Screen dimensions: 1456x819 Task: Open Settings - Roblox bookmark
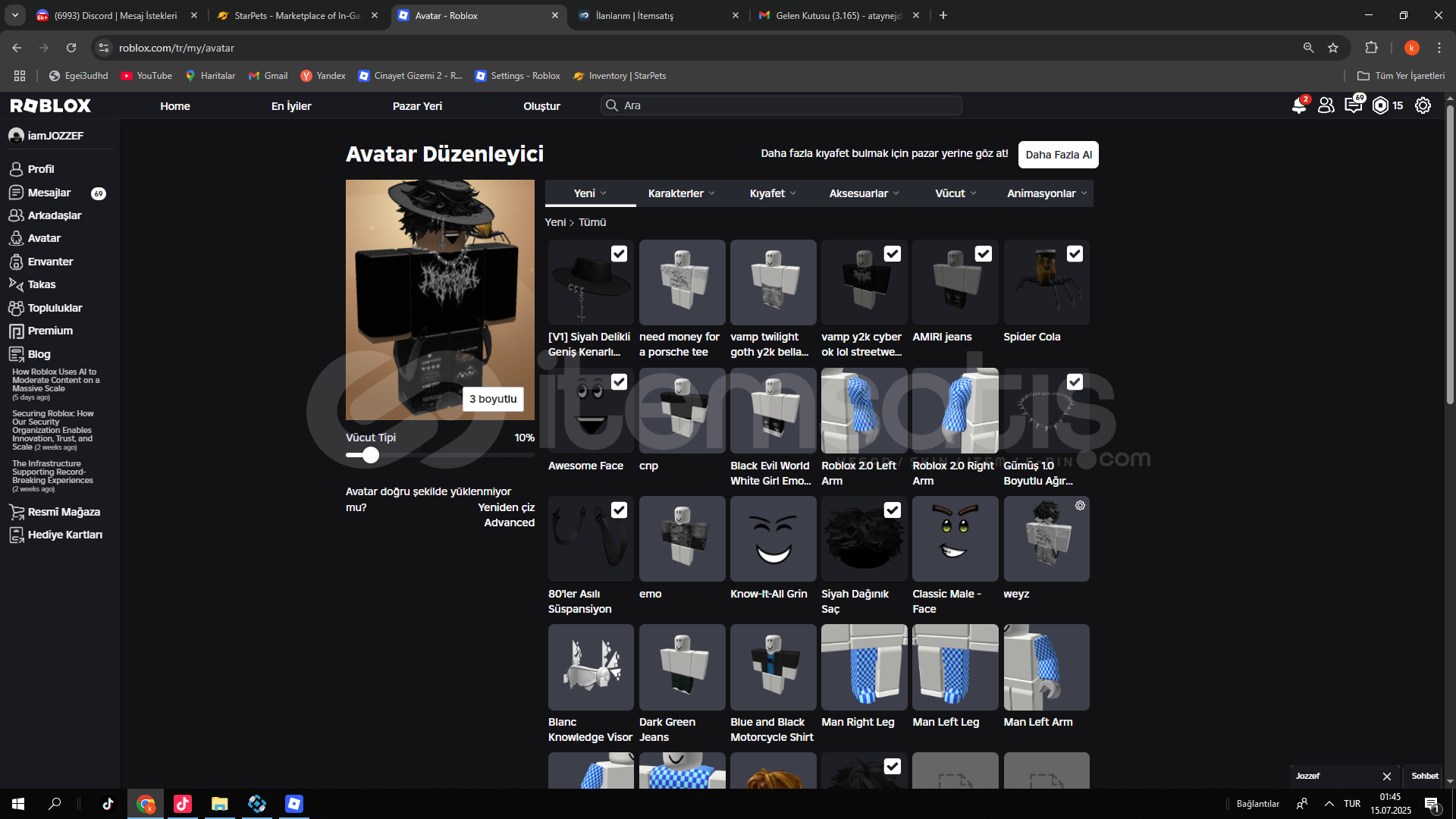(517, 76)
